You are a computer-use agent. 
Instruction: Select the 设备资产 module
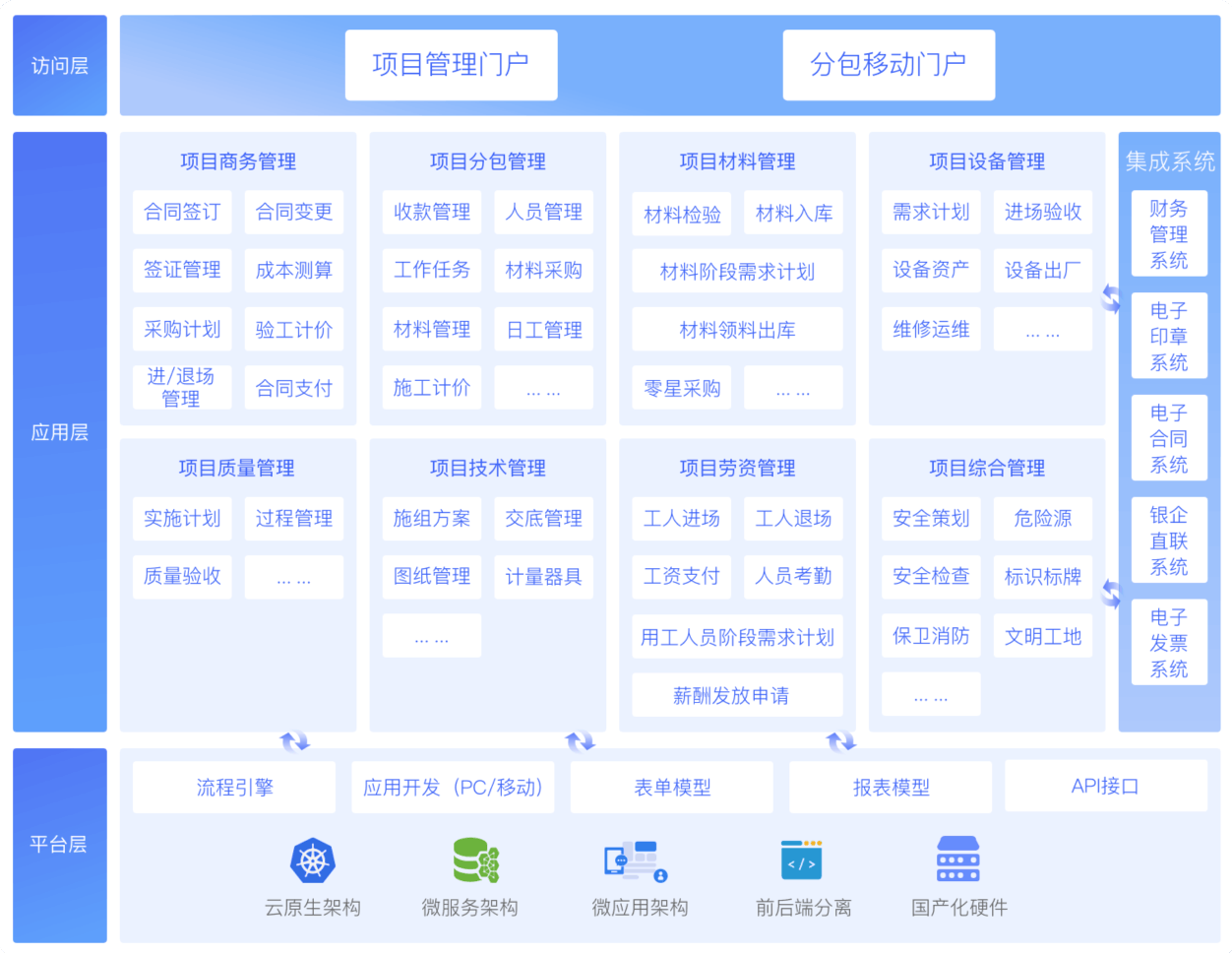(x=931, y=271)
